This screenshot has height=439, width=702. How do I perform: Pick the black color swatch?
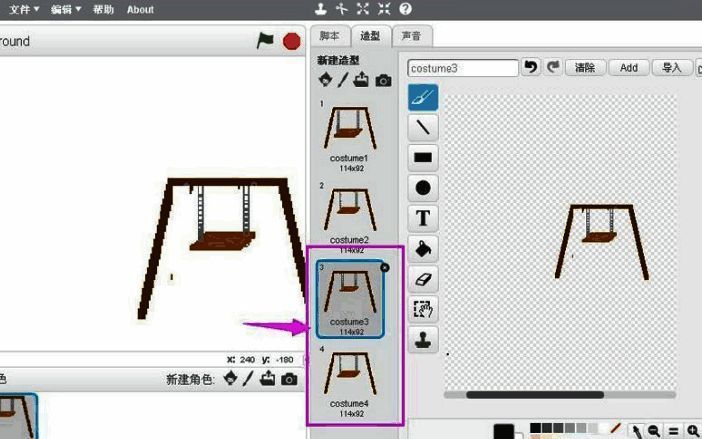pos(505,431)
